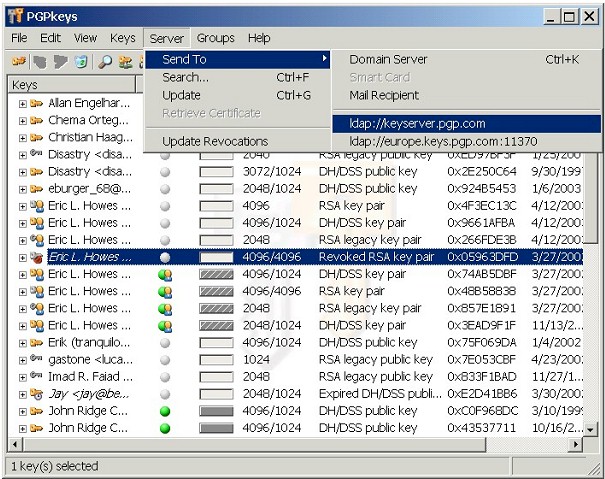
Task: Click trust bar for key 0x74AB5DBF
Action: (216, 274)
